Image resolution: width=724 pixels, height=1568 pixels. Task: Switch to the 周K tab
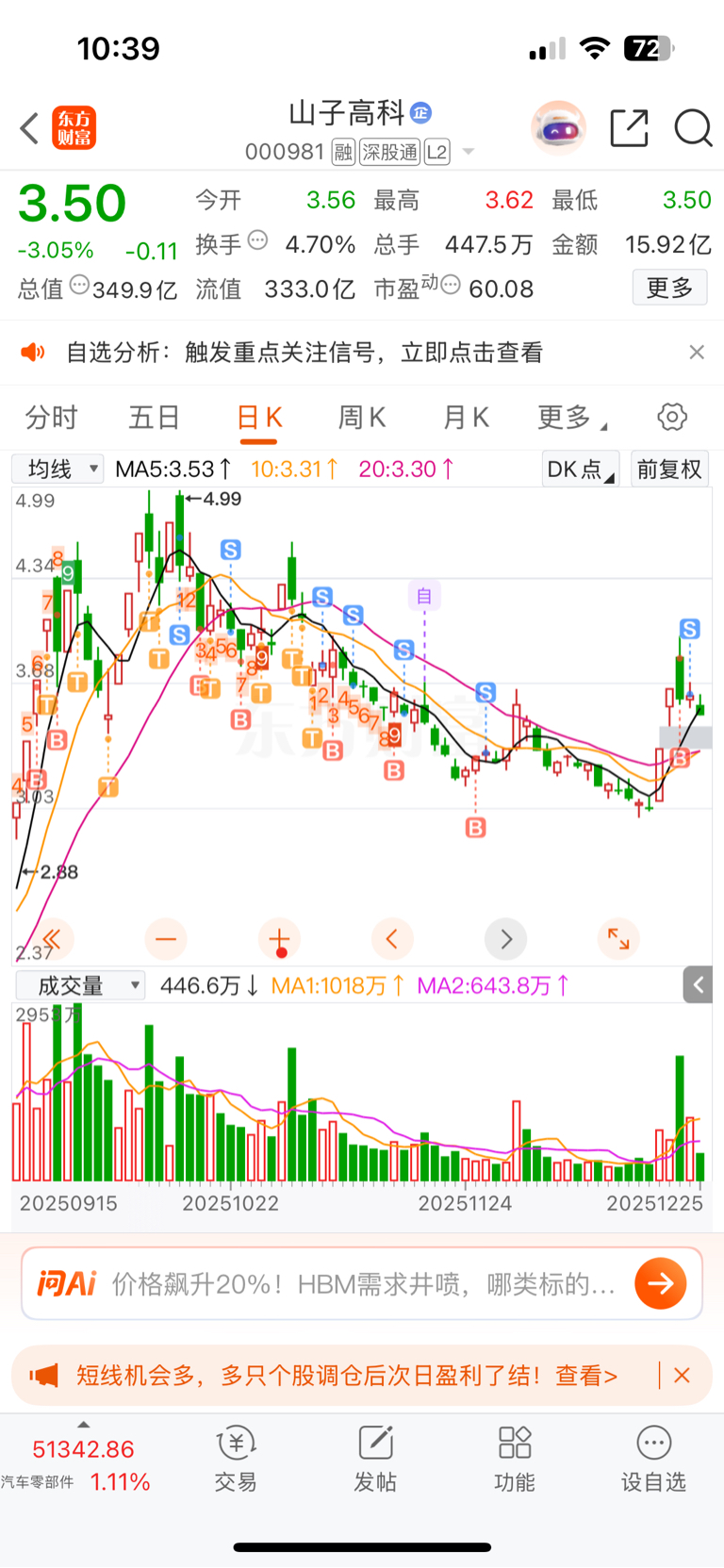click(362, 418)
